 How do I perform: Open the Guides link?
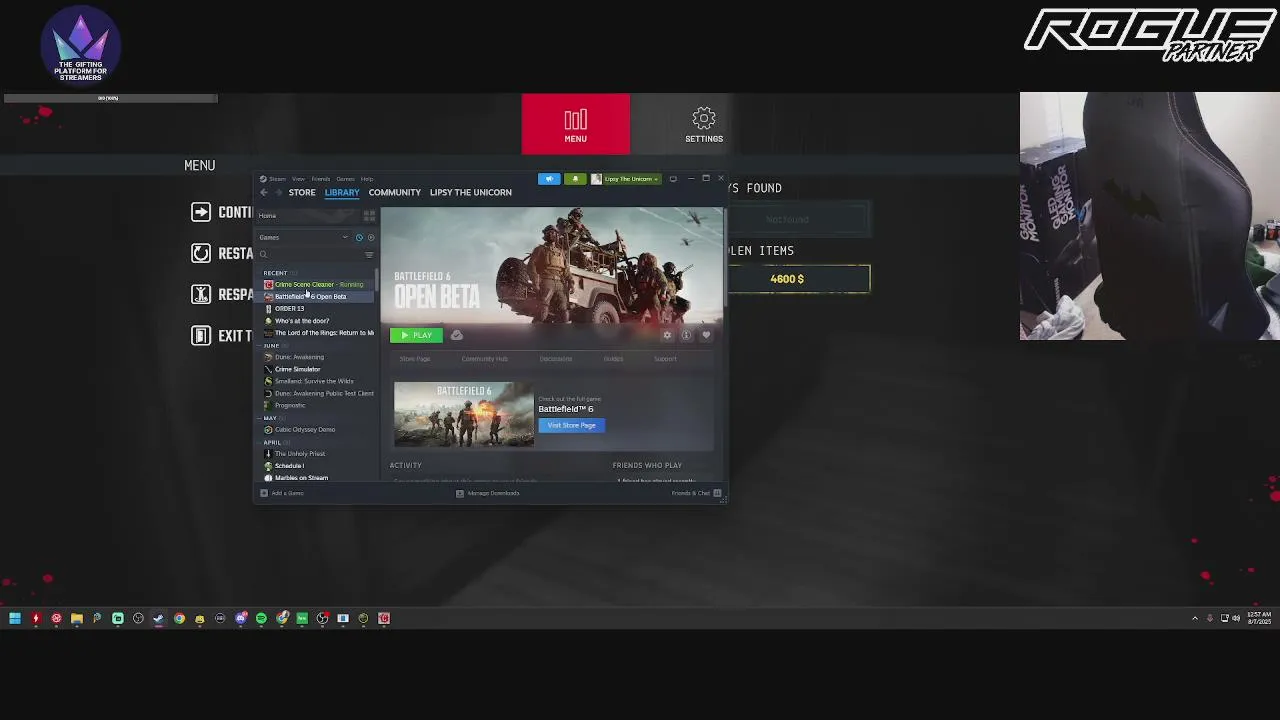[x=613, y=359]
